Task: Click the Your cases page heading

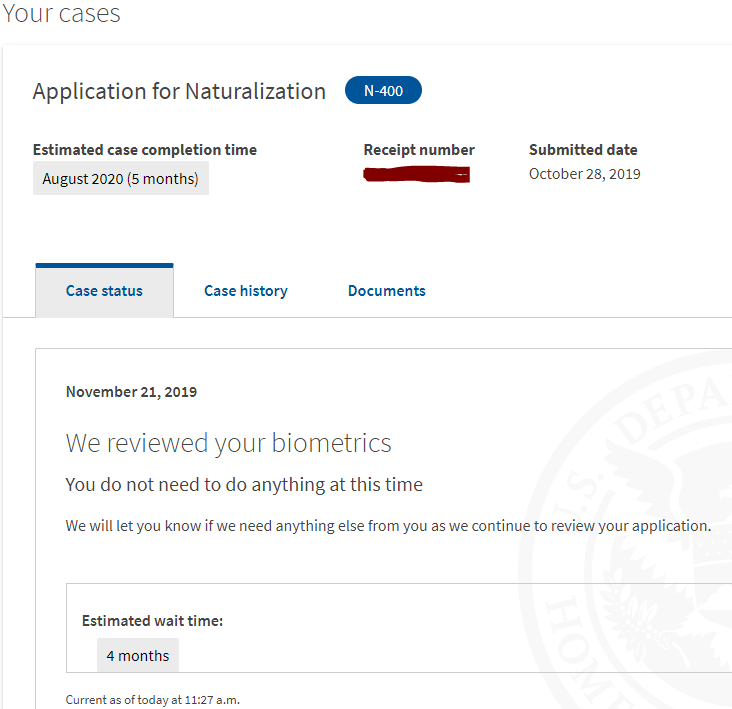Action: (61, 13)
